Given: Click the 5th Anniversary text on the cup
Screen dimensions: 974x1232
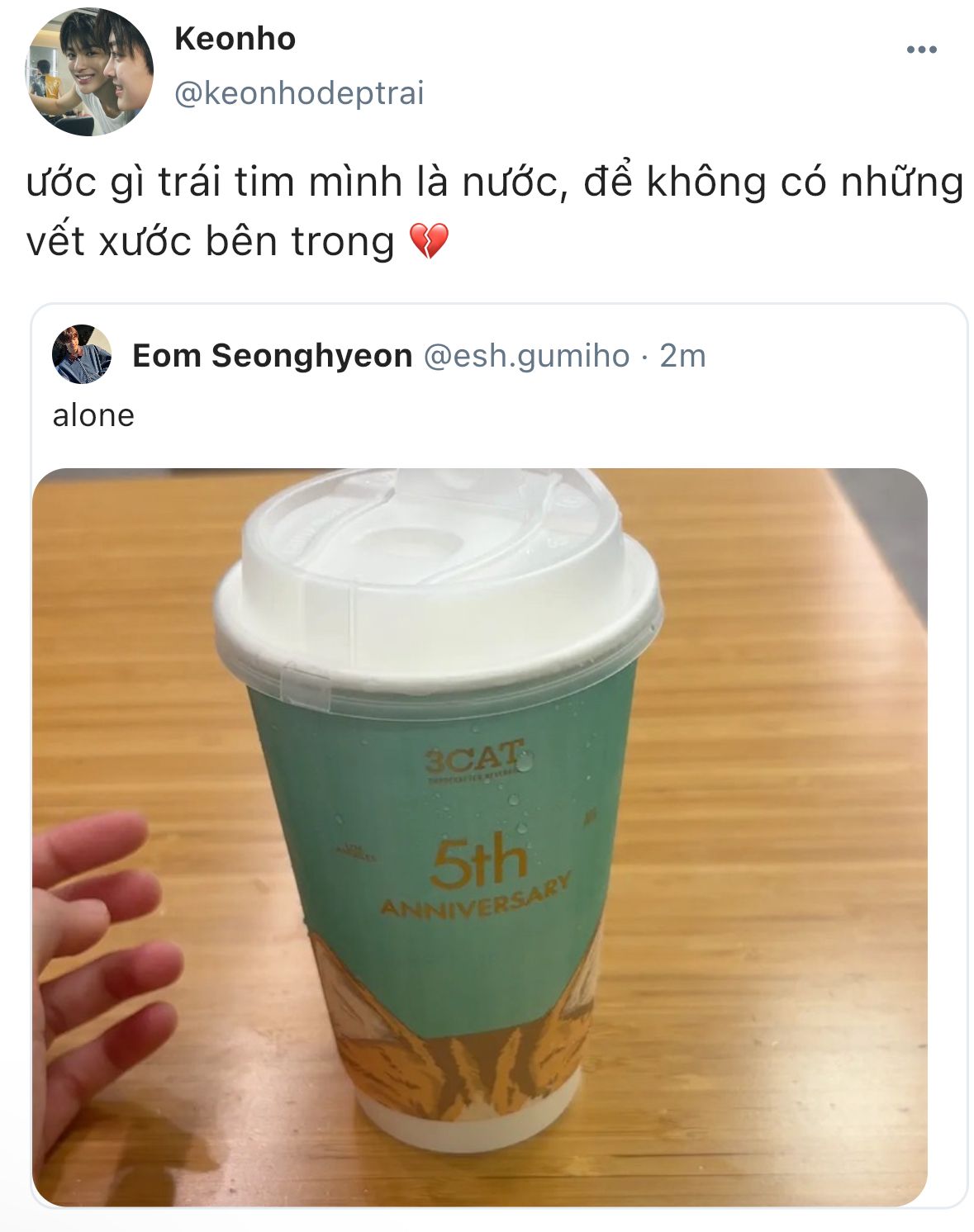Looking at the screenshot, I should tap(476, 877).
